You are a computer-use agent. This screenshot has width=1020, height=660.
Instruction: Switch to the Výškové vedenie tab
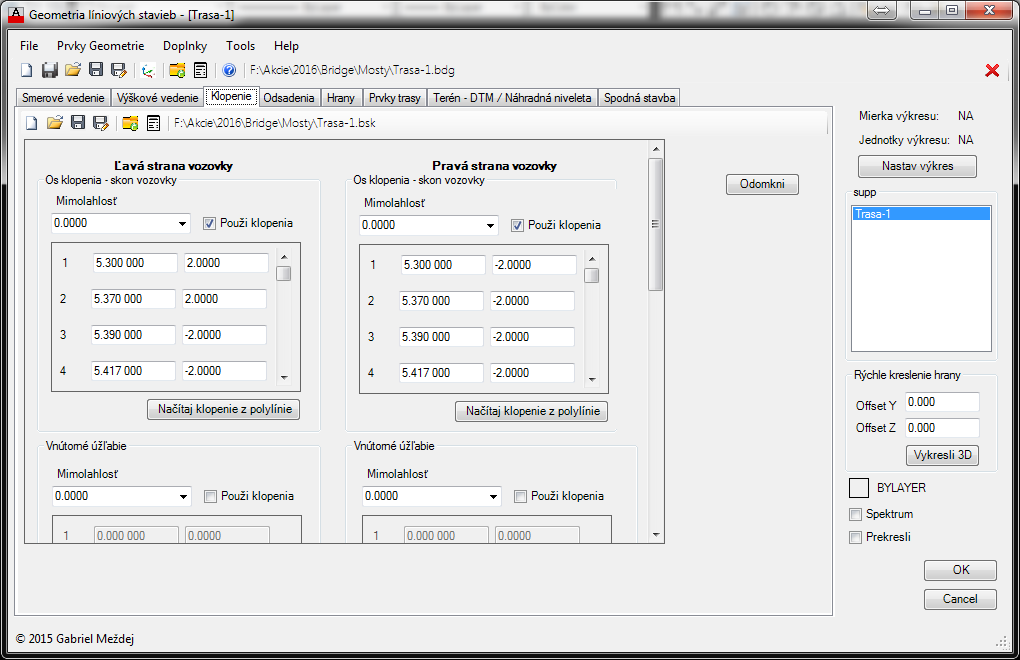tap(157, 98)
